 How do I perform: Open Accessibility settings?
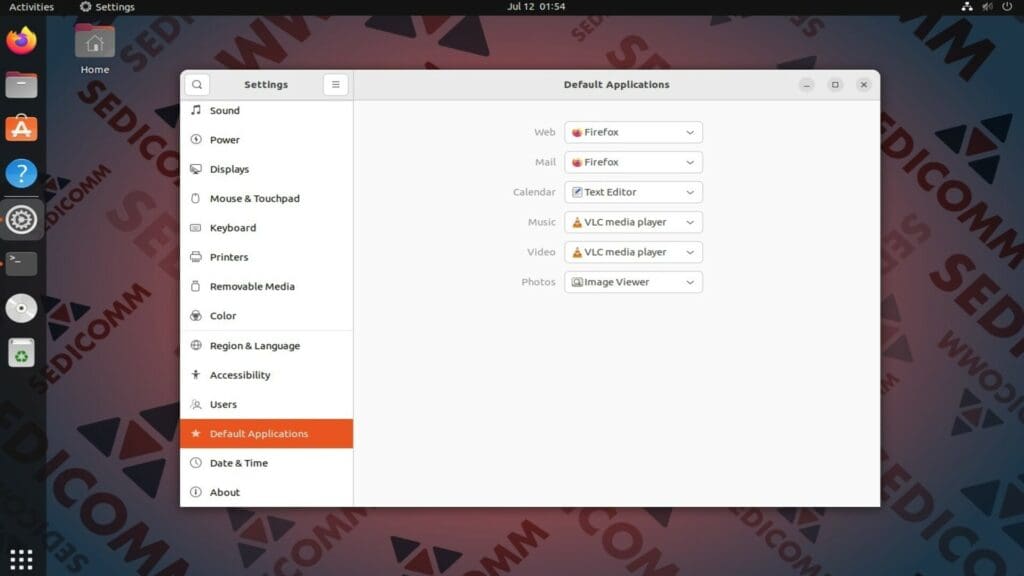tap(266, 375)
